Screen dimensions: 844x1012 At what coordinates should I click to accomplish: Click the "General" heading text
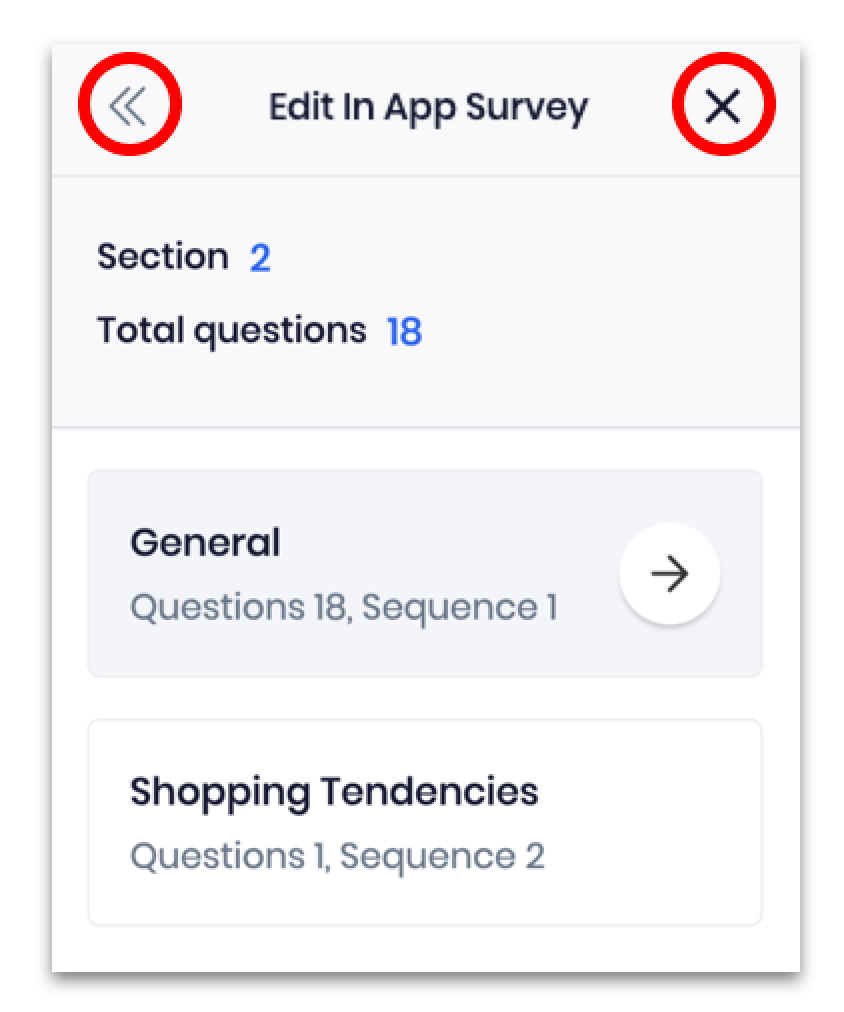pos(205,543)
